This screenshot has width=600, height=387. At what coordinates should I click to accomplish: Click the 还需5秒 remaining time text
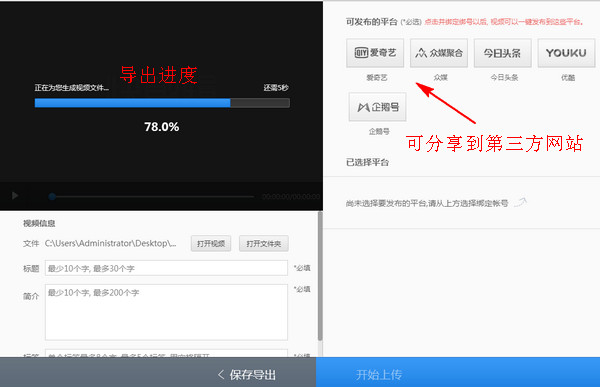click(276, 88)
